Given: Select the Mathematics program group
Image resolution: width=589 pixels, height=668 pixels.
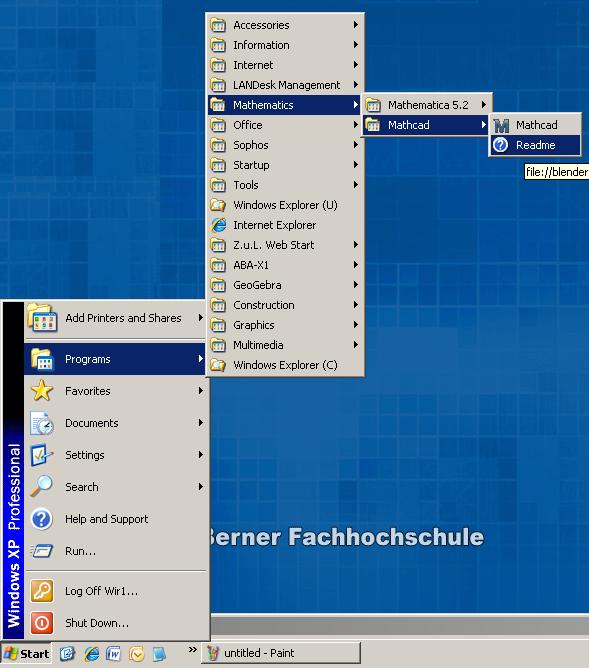Looking at the screenshot, I should (x=285, y=105).
